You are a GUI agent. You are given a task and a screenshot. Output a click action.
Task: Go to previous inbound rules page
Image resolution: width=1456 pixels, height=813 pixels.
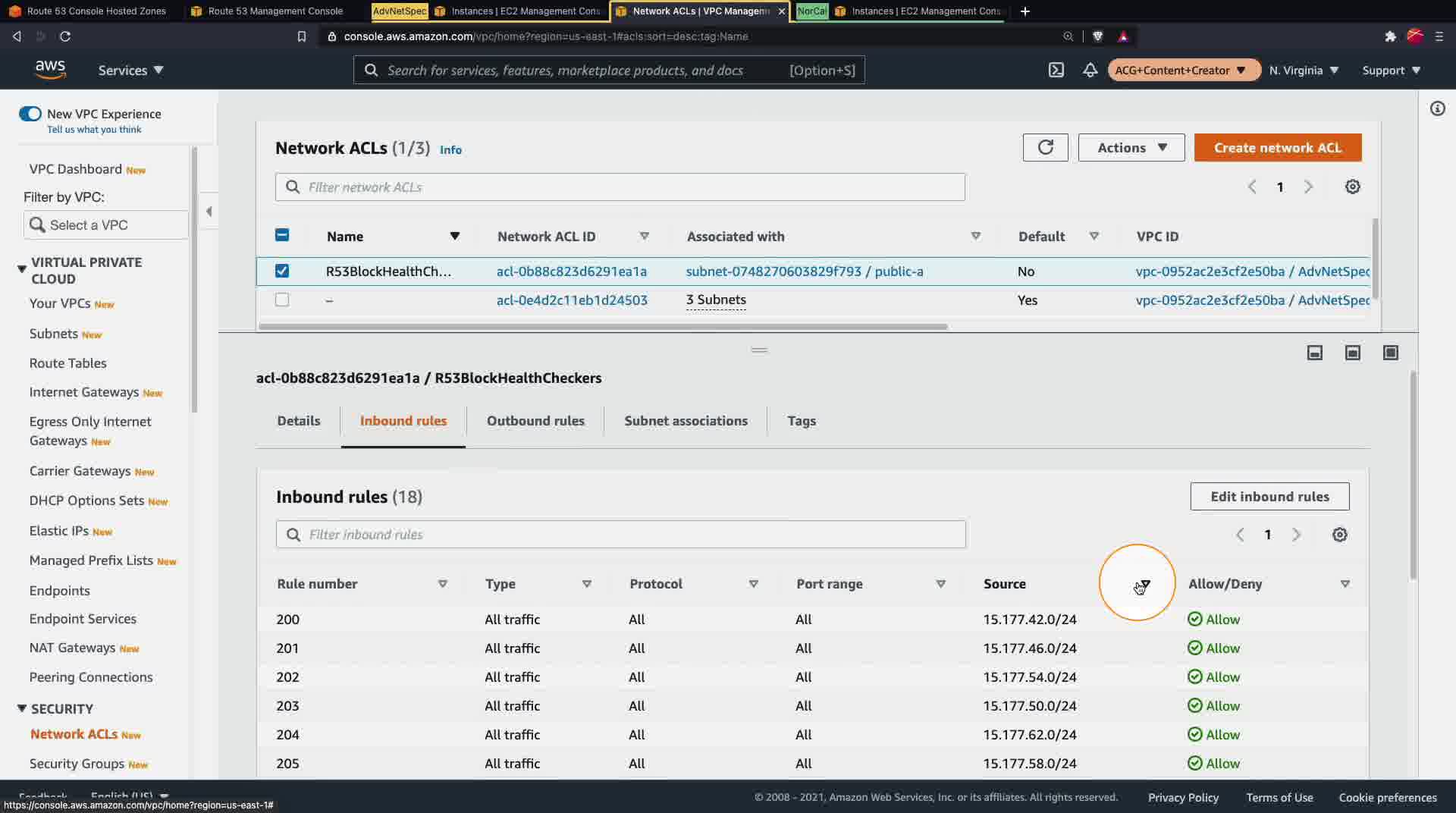click(x=1240, y=535)
